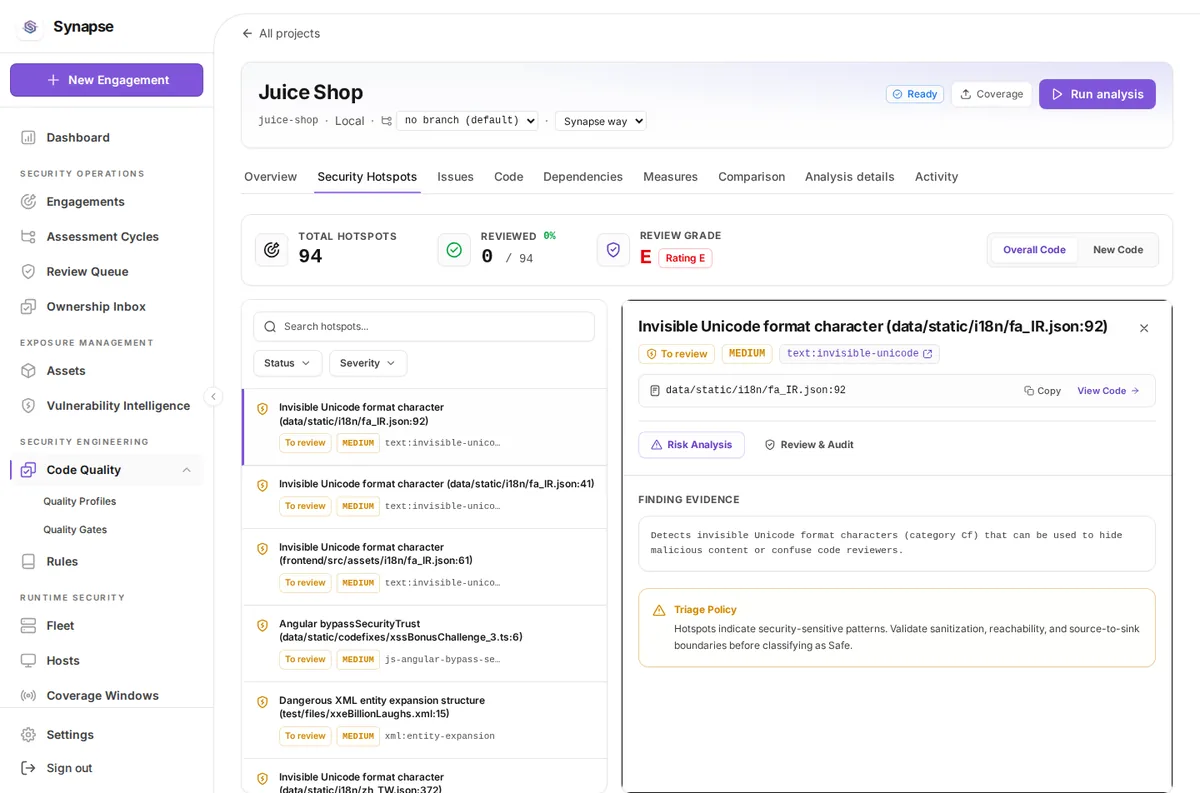
Task: Open the Severity filter dropdown
Action: point(368,363)
